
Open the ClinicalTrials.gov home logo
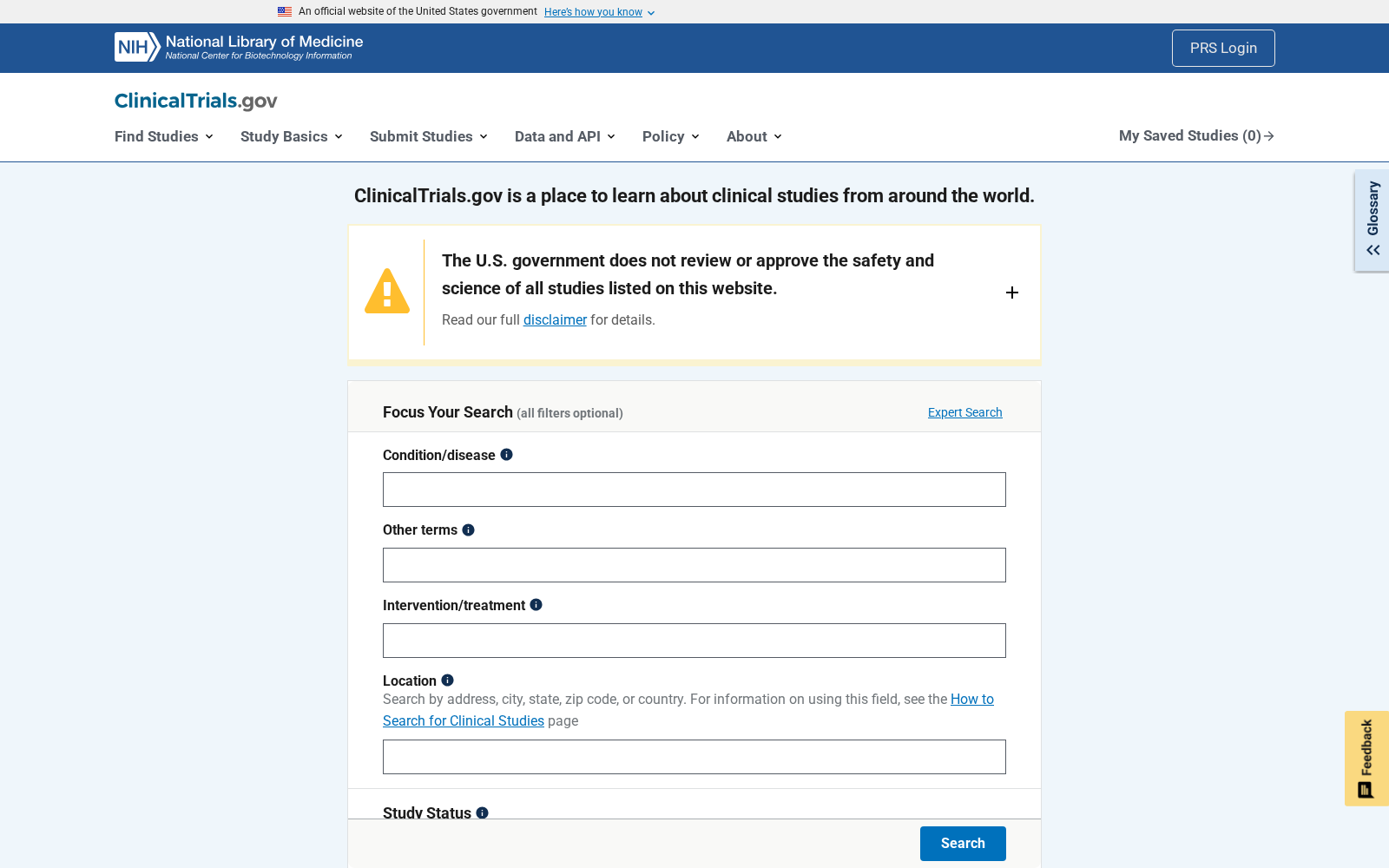(x=196, y=101)
